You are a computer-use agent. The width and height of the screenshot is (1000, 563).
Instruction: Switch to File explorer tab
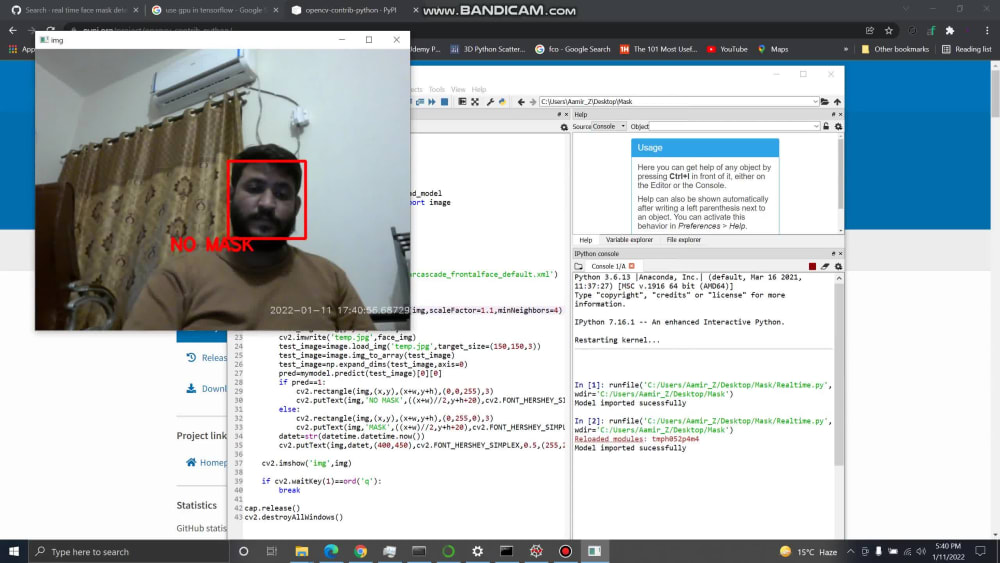(x=684, y=240)
